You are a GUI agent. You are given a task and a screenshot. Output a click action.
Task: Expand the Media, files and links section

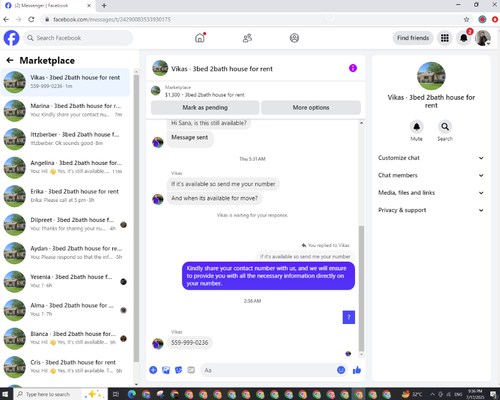click(x=431, y=193)
